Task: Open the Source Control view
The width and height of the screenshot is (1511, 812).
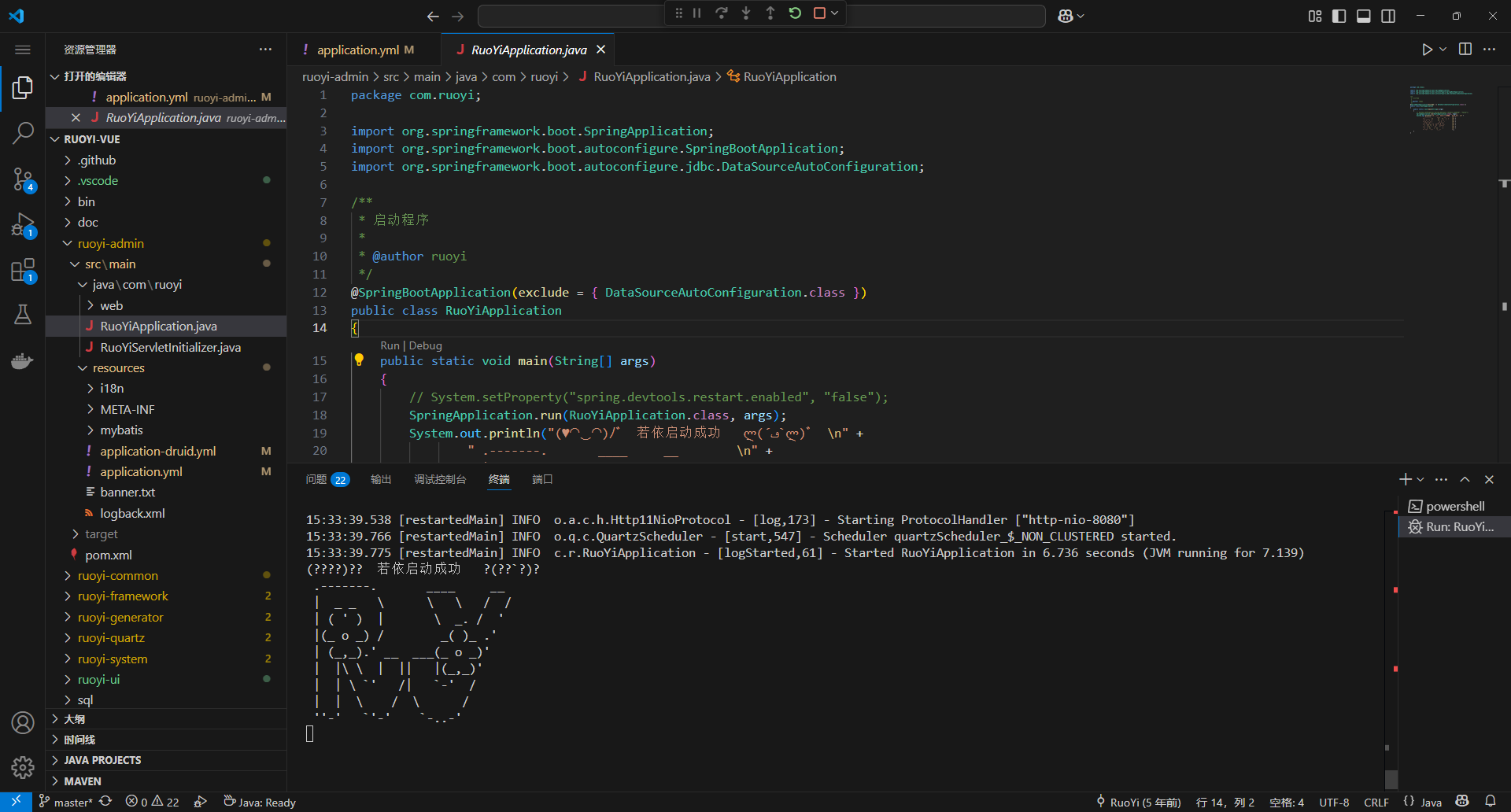Action: tap(23, 179)
